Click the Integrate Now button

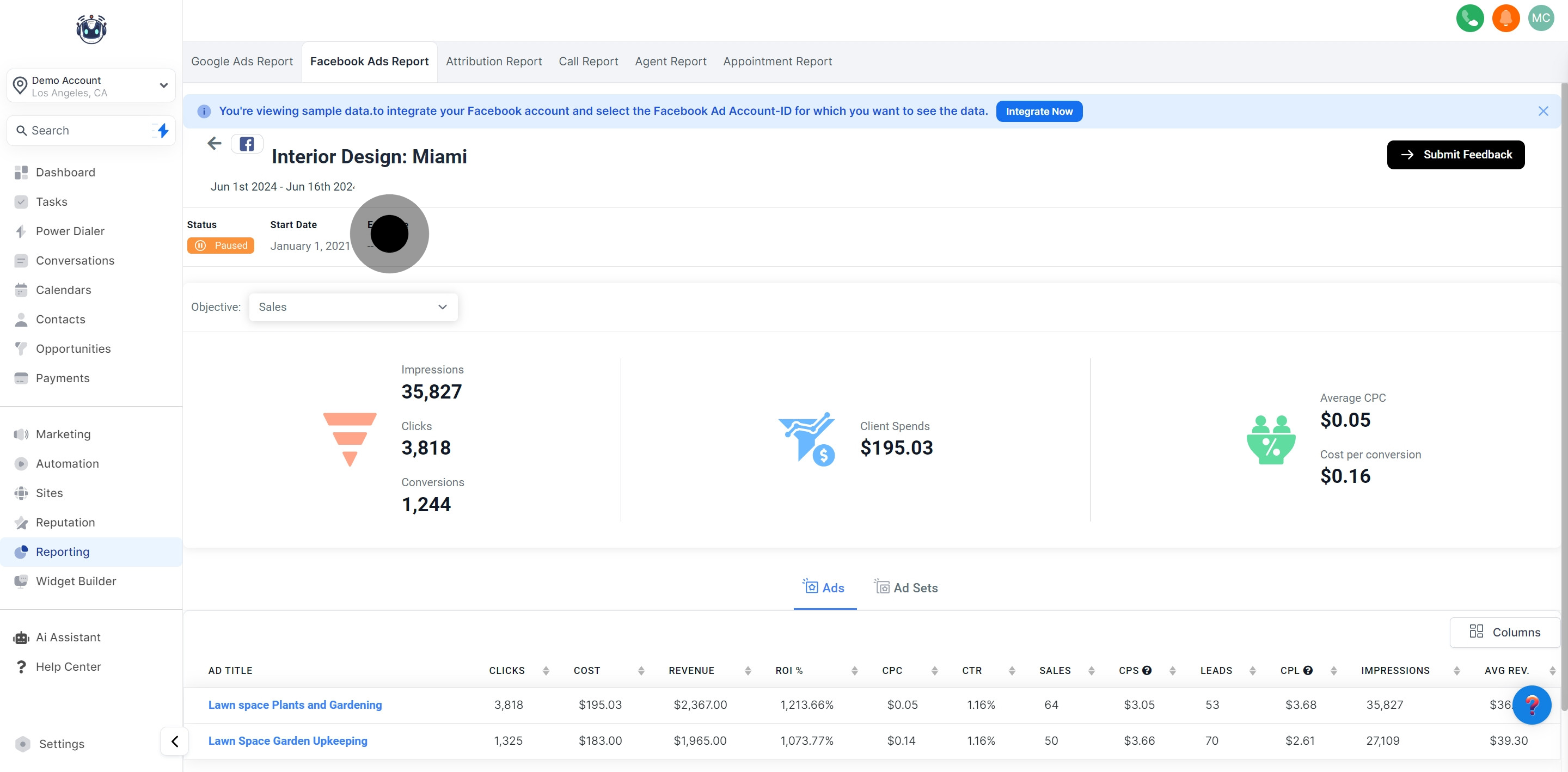1039,112
